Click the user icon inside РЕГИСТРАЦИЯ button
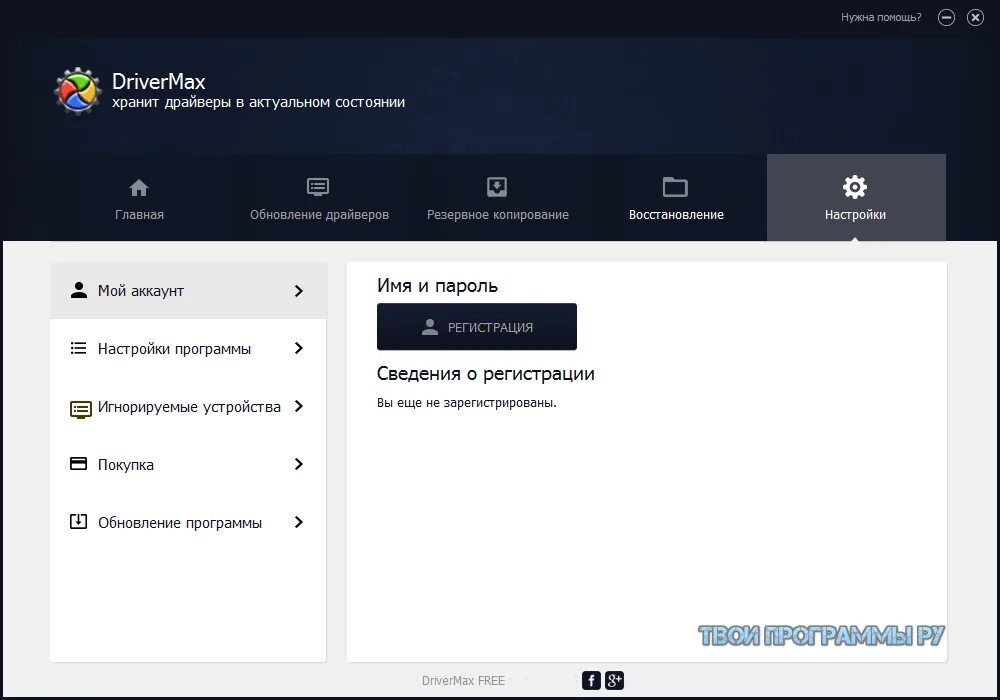Screen dimensions: 1000x700 pyautogui.click(x=430, y=326)
